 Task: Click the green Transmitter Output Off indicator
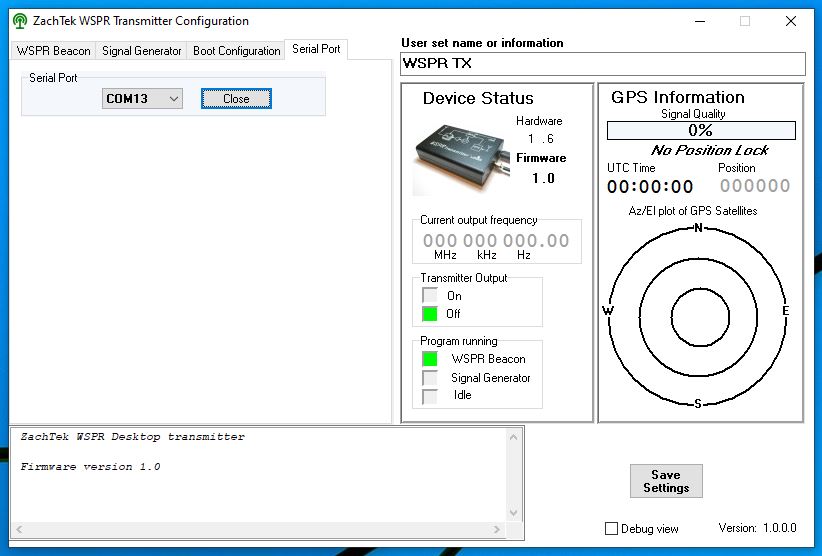pyautogui.click(x=430, y=314)
